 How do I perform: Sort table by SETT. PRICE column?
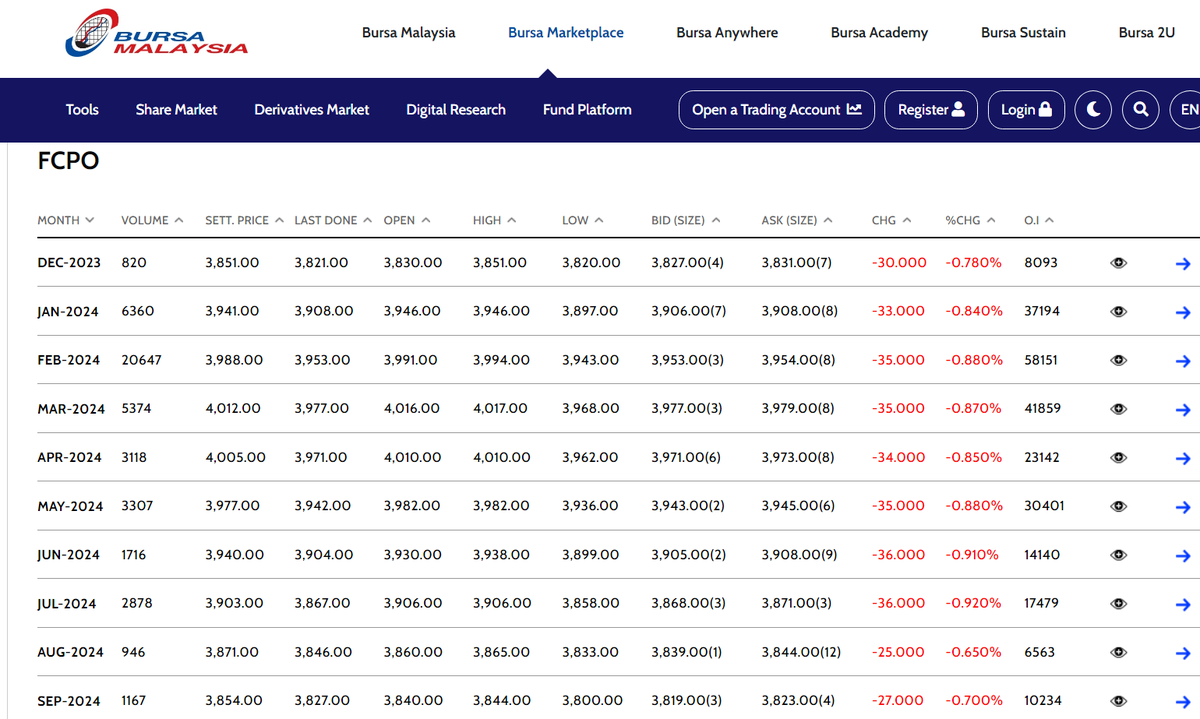click(244, 220)
